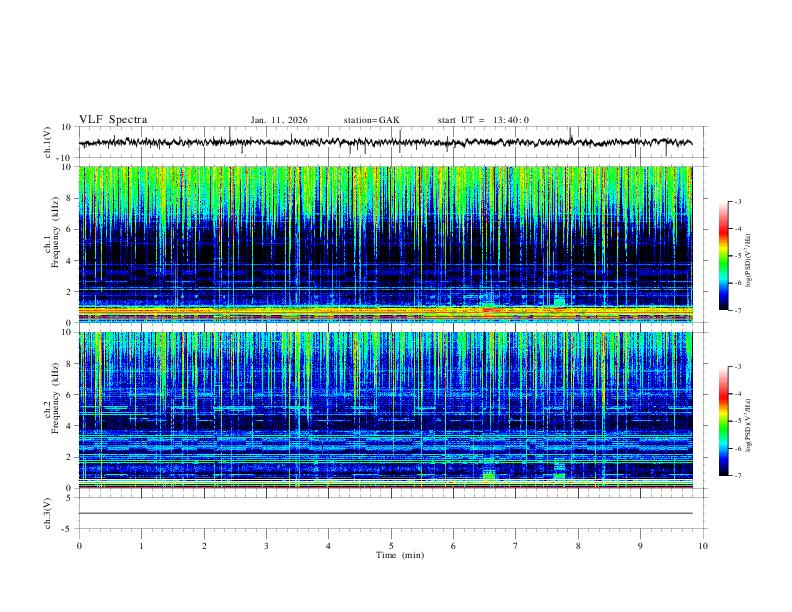Click the "Time (min)" axis title
Image resolution: width=792 pixels, height=612 pixels.
pyautogui.click(x=400, y=555)
